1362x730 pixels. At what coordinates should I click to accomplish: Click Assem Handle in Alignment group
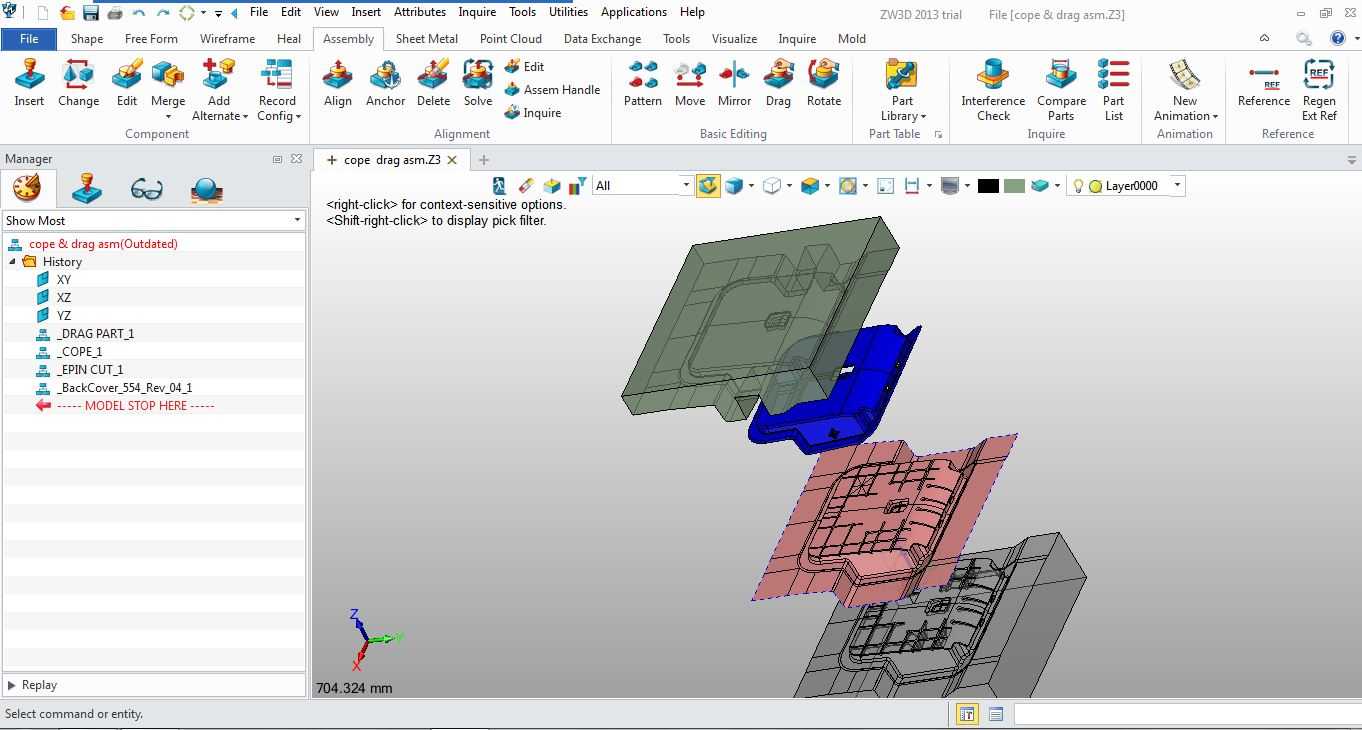click(x=552, y=89)
